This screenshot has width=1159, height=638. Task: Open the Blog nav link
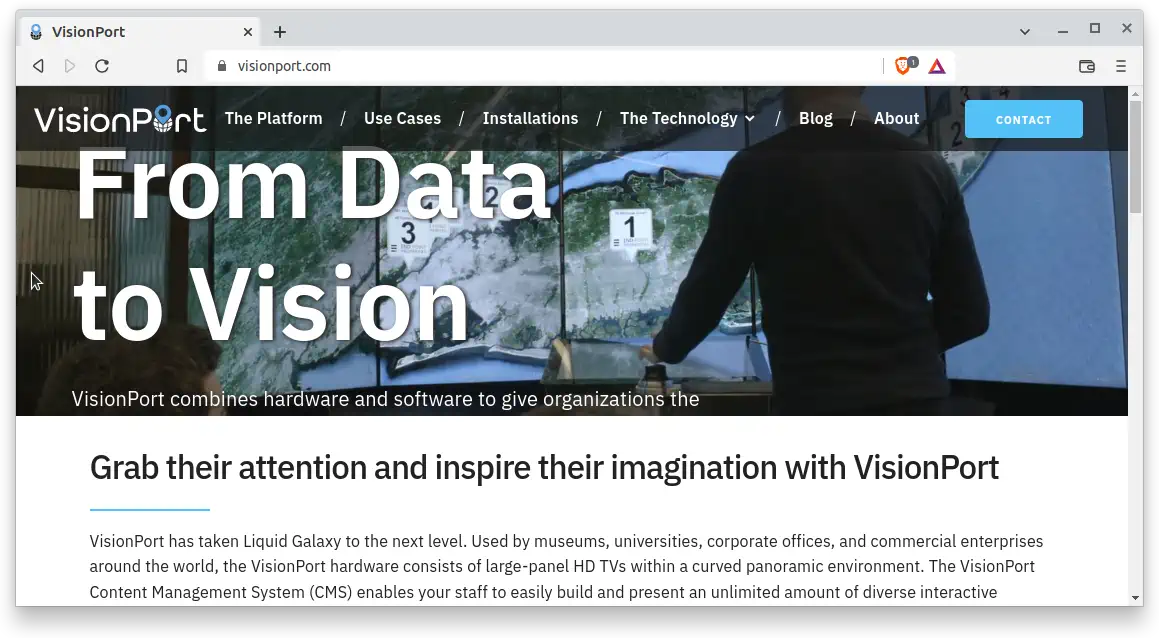point(815,118)
